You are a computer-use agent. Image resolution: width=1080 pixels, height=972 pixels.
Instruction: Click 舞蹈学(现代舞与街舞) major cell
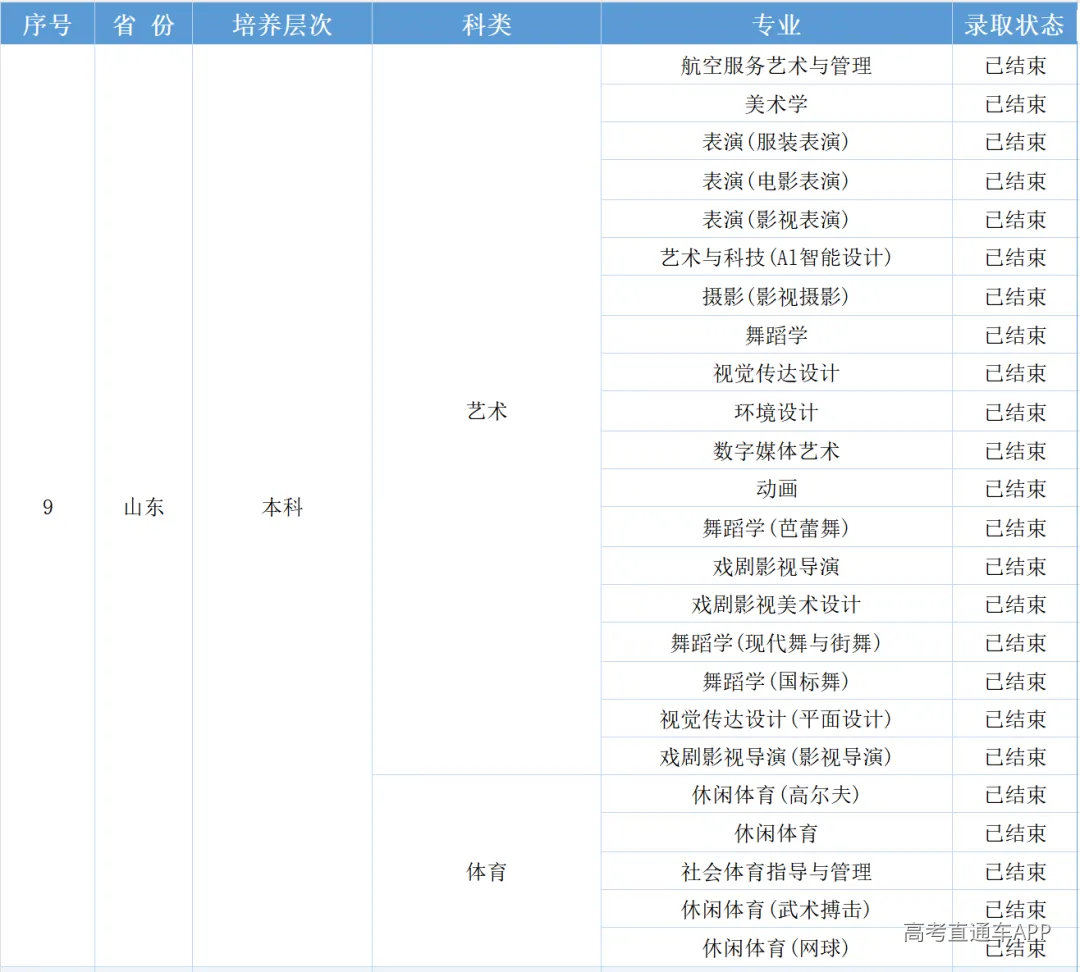[x=776, y=643]
